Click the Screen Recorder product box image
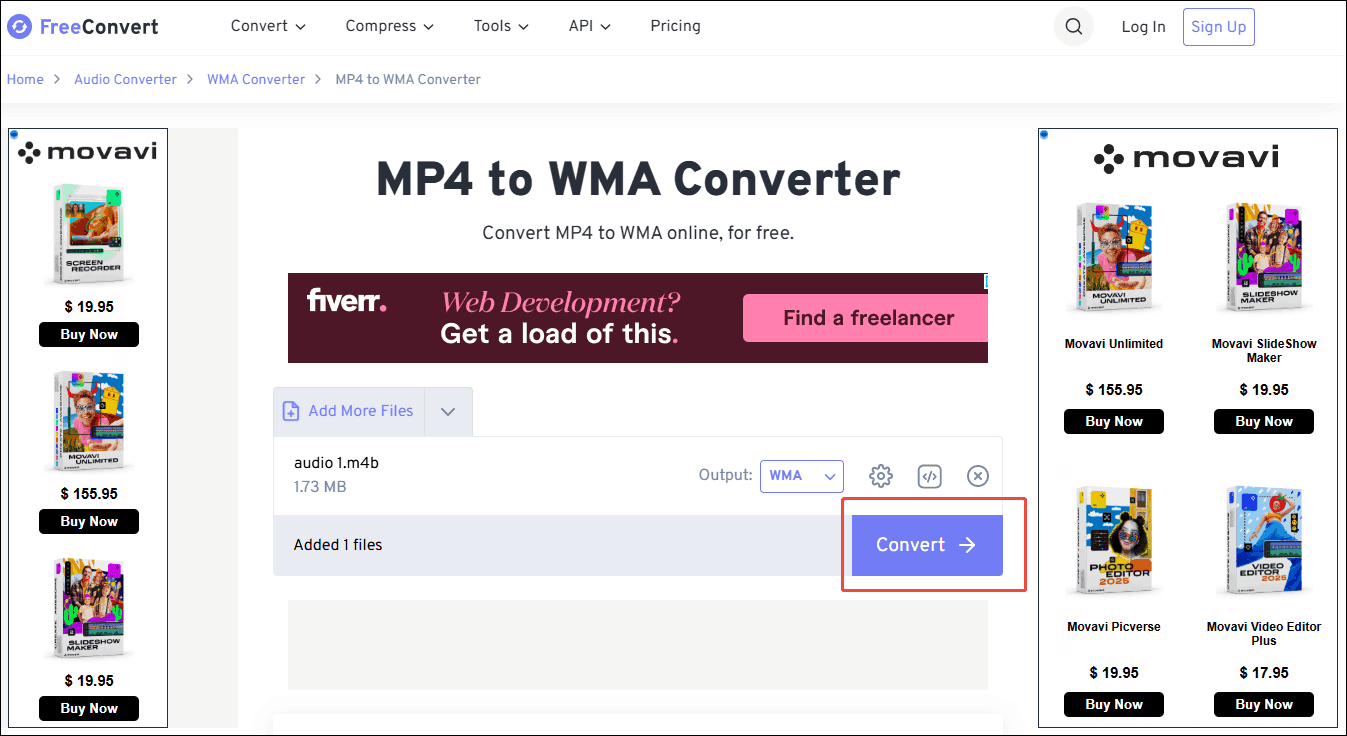The image size is (1347, 736). [88, 233]
